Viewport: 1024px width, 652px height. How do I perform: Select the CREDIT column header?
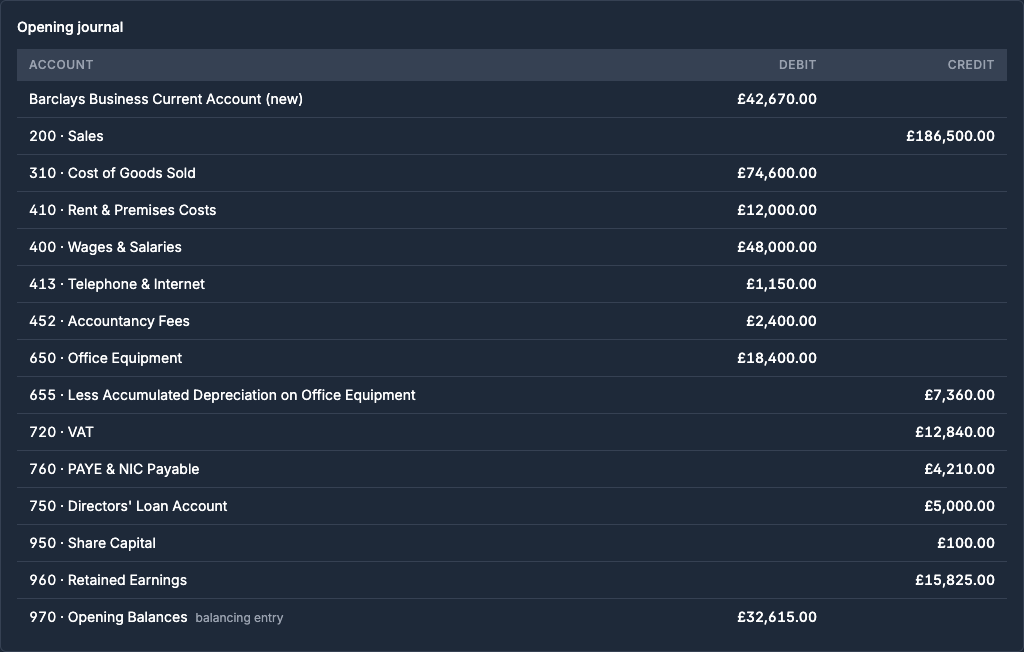(x=970, y=65)
